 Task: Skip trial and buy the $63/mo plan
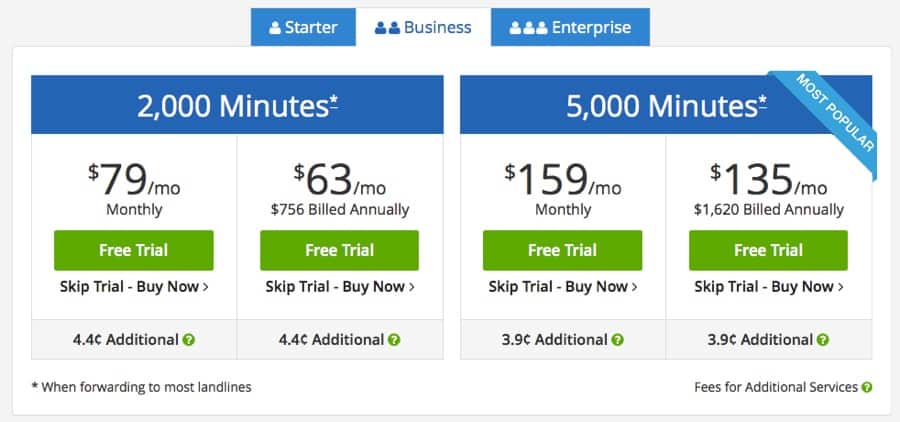[339, 287]
